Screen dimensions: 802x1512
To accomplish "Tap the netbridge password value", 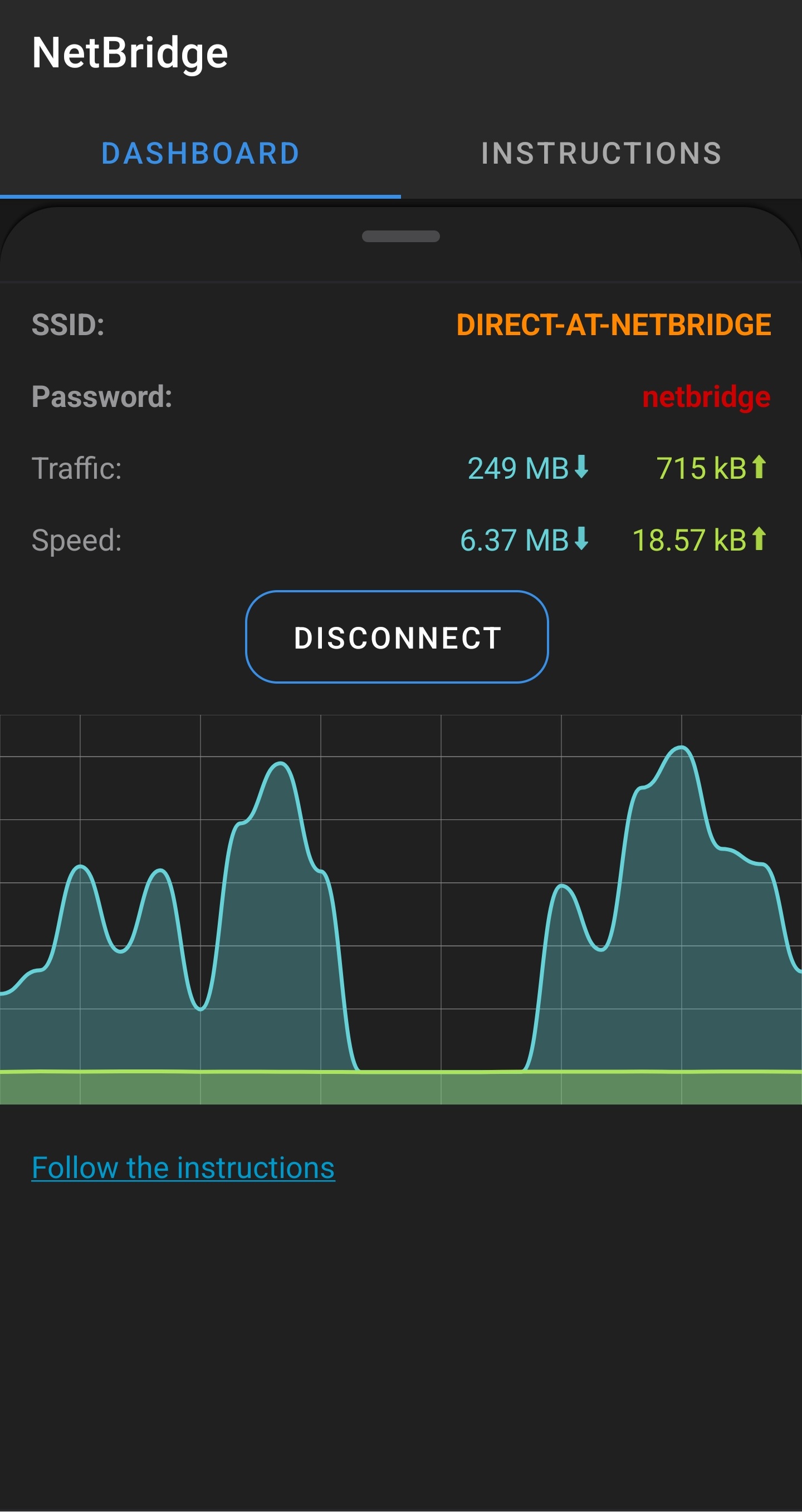I will pyautogui.click(x=706, y=397).
